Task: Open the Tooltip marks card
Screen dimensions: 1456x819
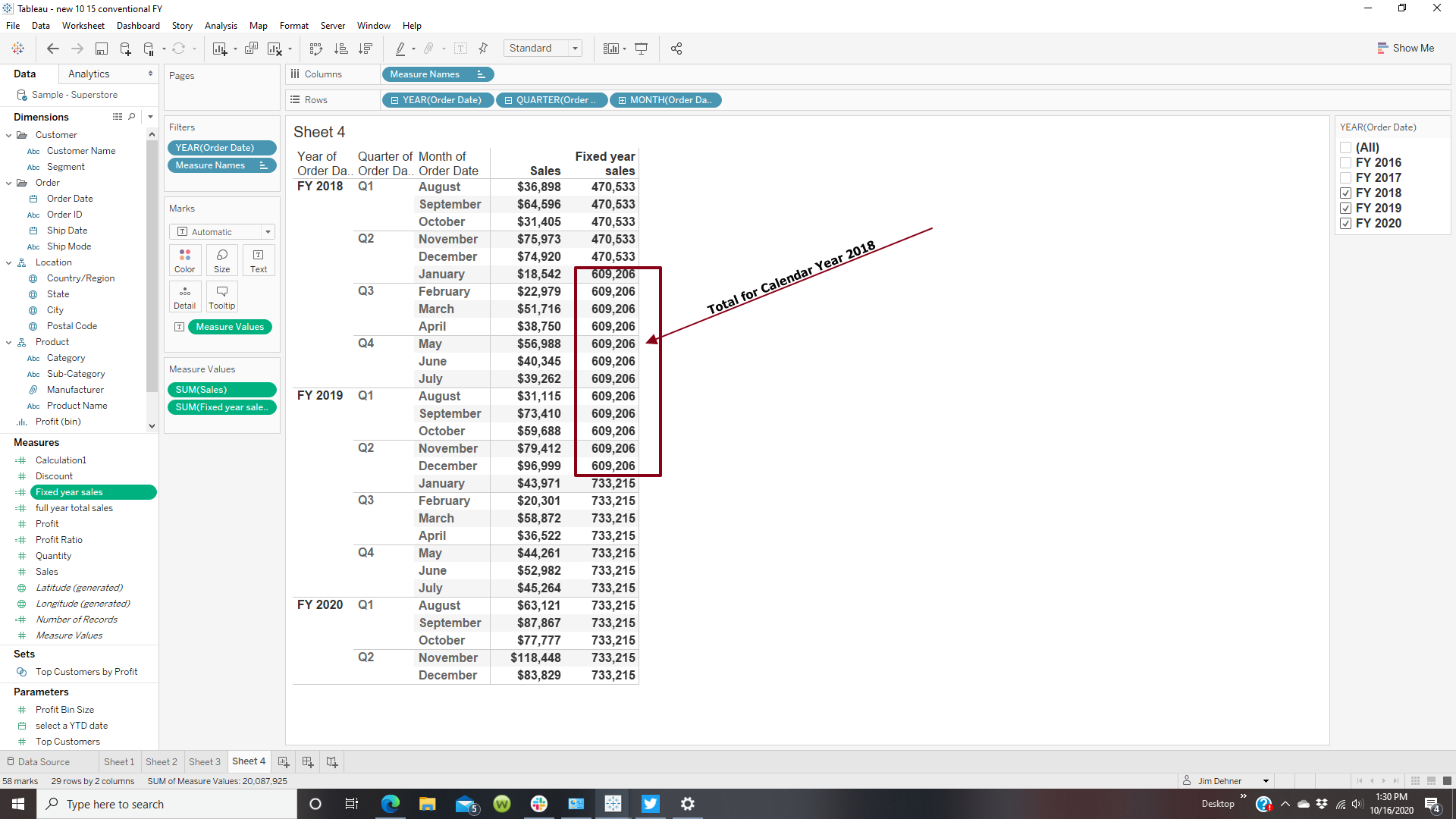Action: tap(221, 297)
